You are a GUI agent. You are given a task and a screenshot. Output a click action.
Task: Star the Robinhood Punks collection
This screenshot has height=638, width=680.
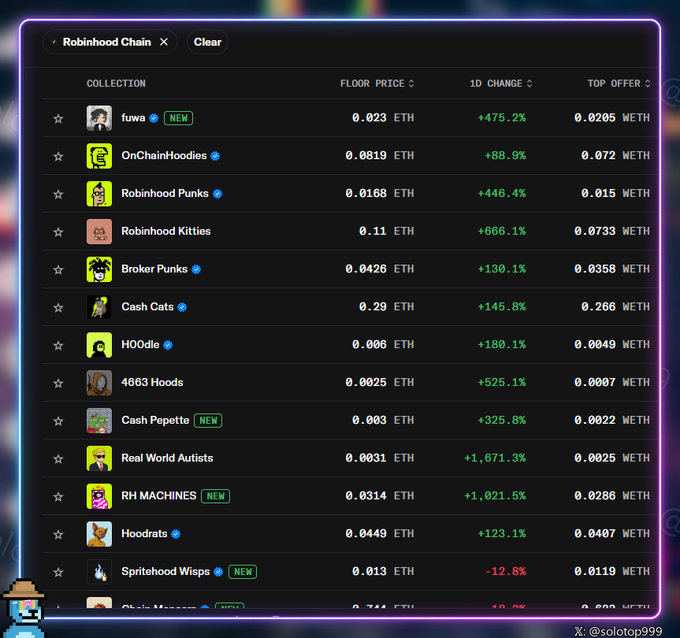[x=58, y=194]
